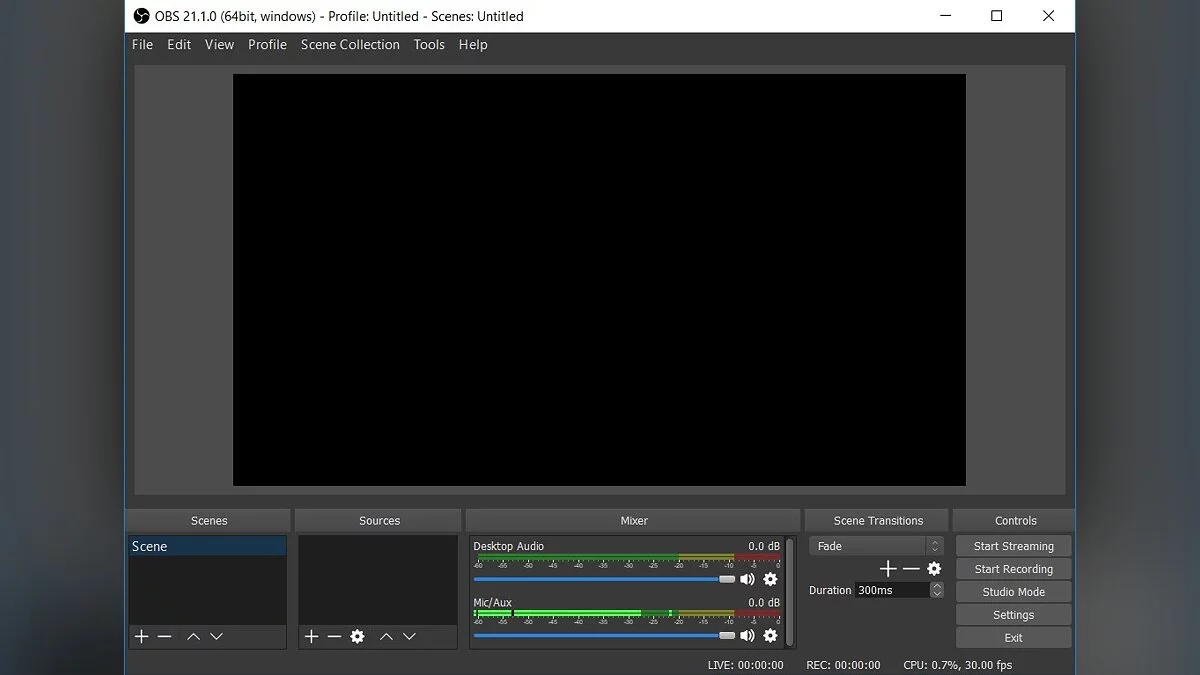This screenshot has width=1200, height=675.
Task: Open source properties gear icon
Action: (357, 636)
